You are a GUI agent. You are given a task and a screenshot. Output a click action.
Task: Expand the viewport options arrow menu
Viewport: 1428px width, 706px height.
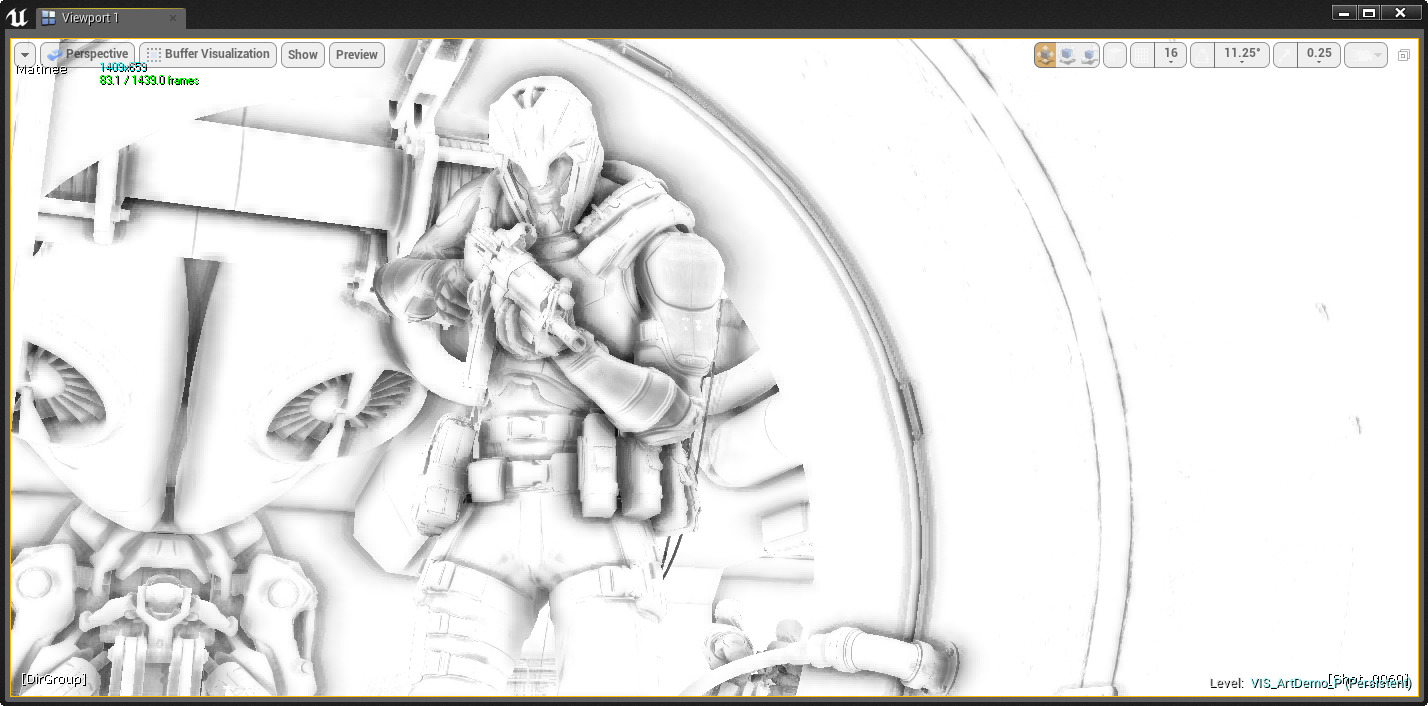(x=25, y=55)
